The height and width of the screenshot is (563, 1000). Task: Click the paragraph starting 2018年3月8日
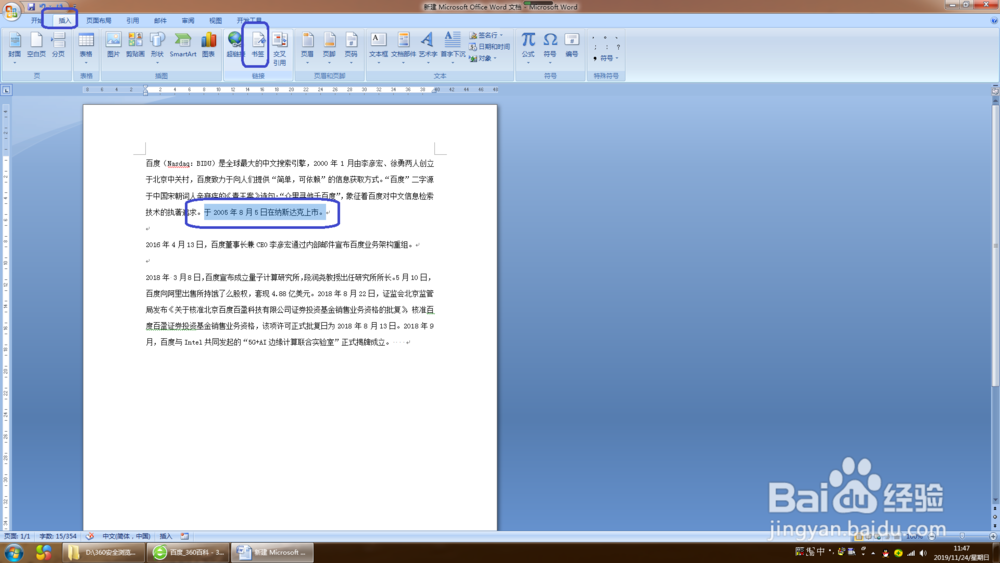coord(290,310)
